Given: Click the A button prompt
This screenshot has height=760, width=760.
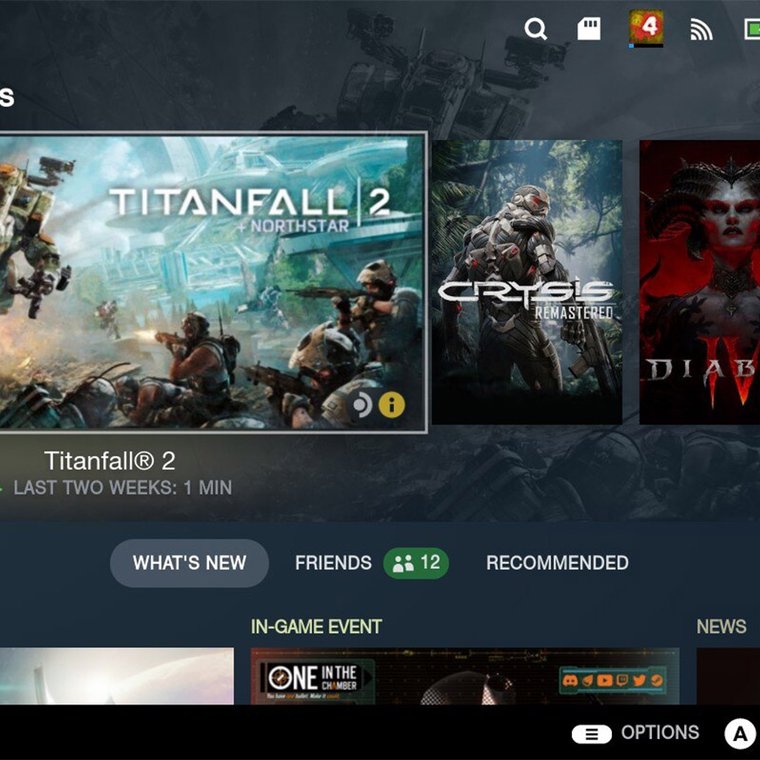Looking at the screenshot, I should coord(740,734).
